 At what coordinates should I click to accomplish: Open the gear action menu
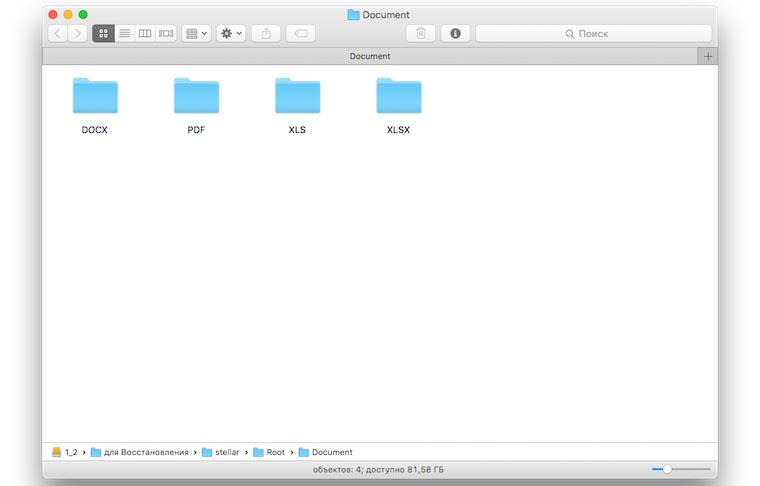point(231,33)
